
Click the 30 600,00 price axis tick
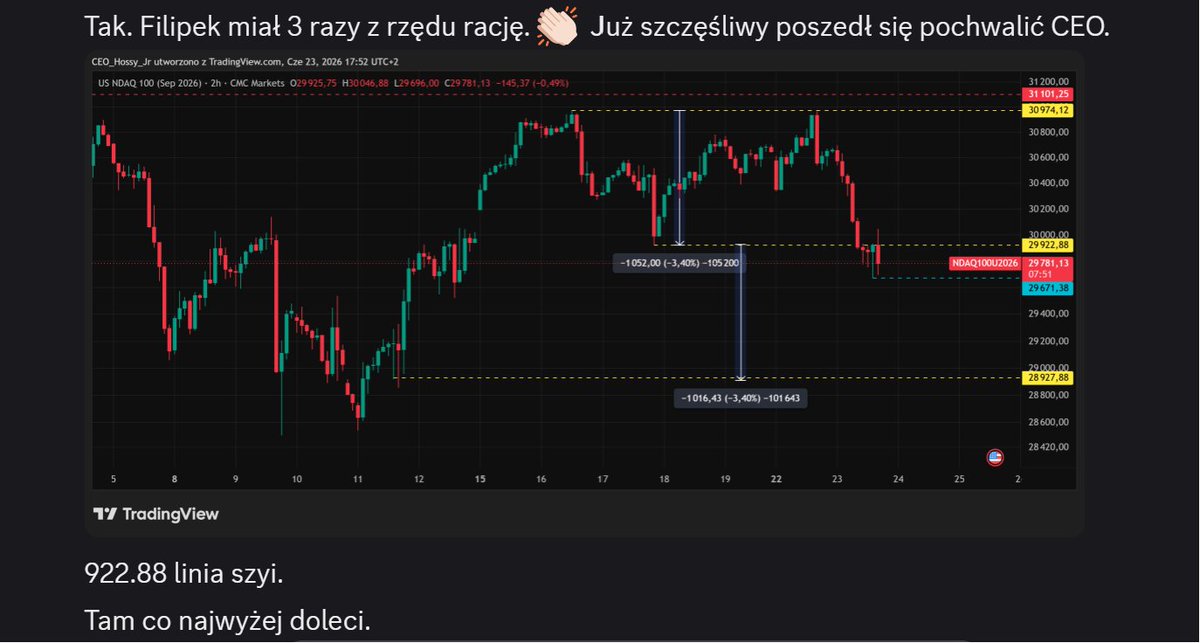pos(1048,157)
